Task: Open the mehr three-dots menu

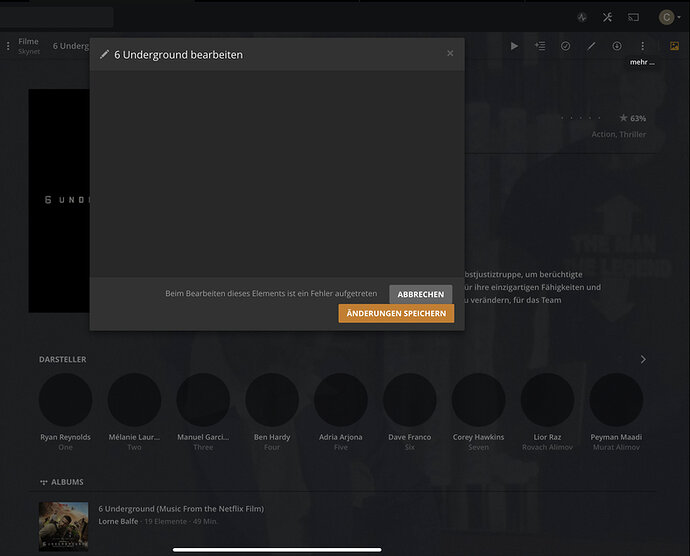Action: click(x=642, y=46)
